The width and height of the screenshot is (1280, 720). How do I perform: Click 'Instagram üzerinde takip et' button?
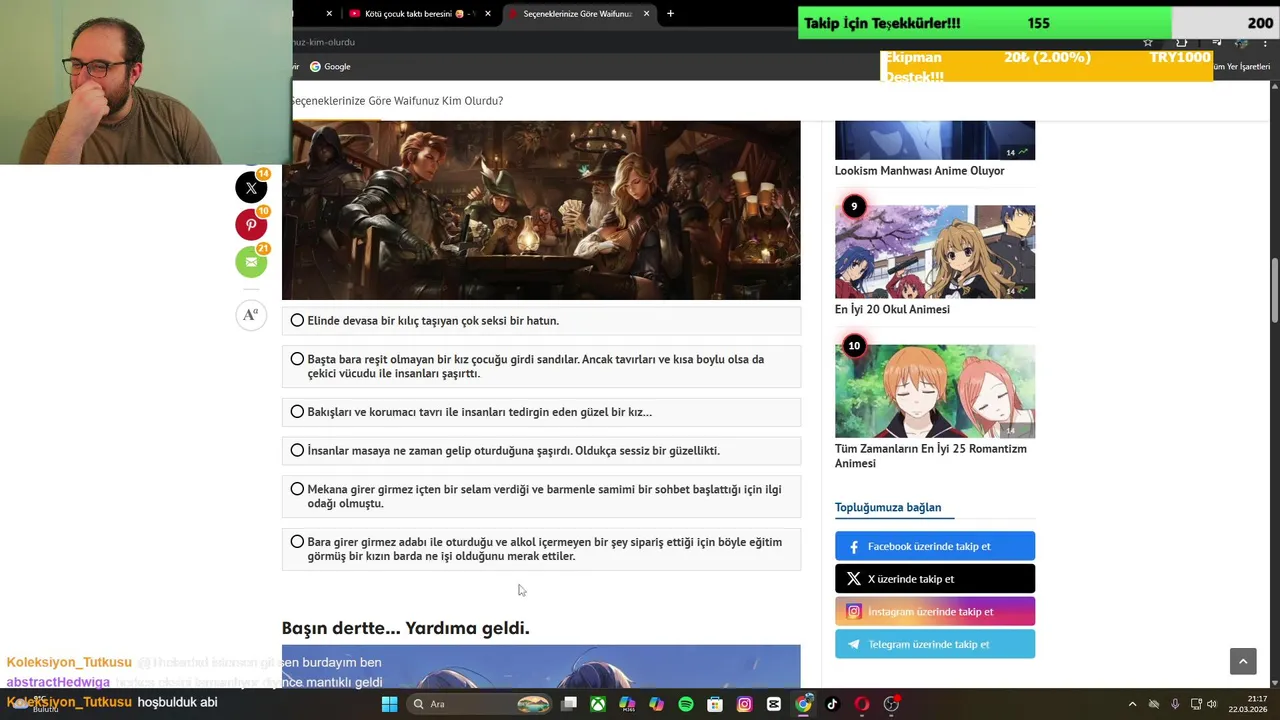click(x=935, y=612)
